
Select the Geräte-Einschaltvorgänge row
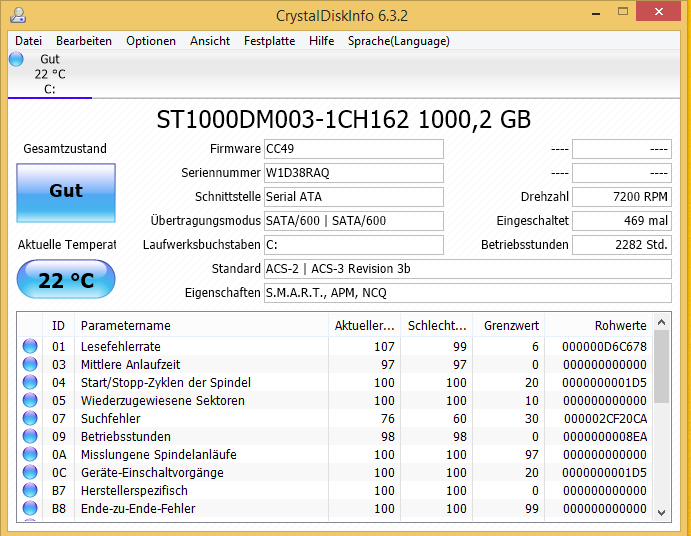[x=336, y=473]
